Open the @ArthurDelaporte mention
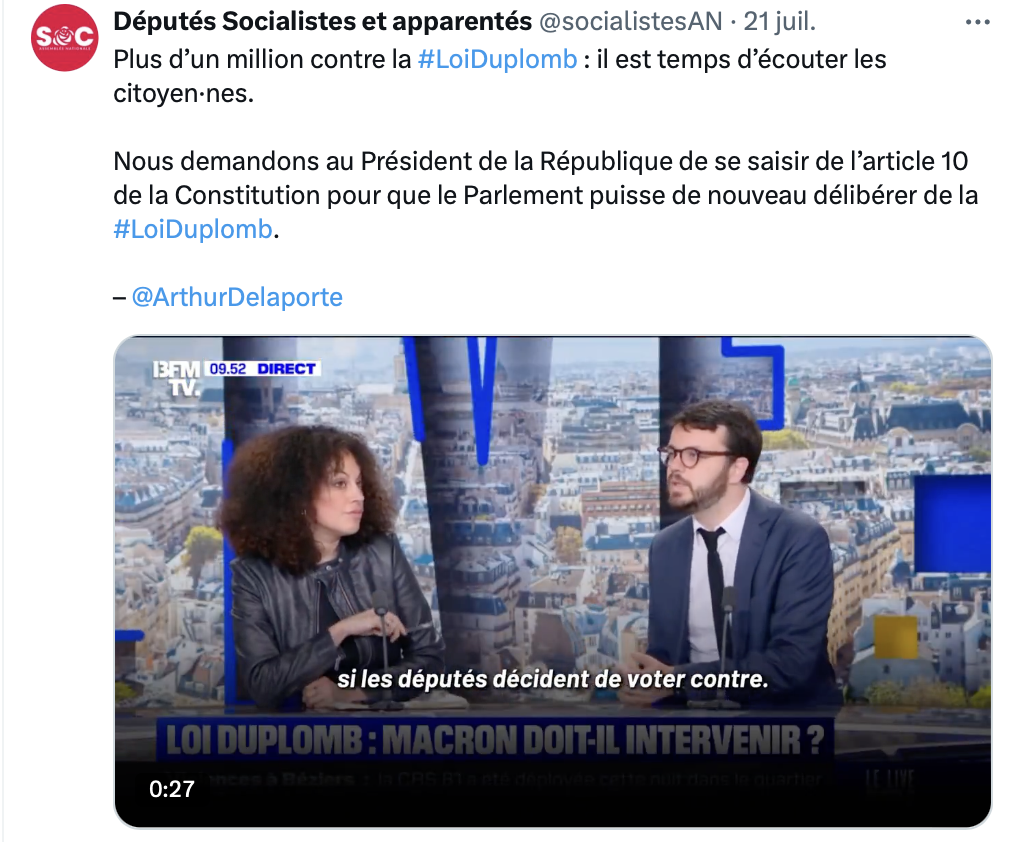This screenshot has width=1018, height=842. click(237, 297)
